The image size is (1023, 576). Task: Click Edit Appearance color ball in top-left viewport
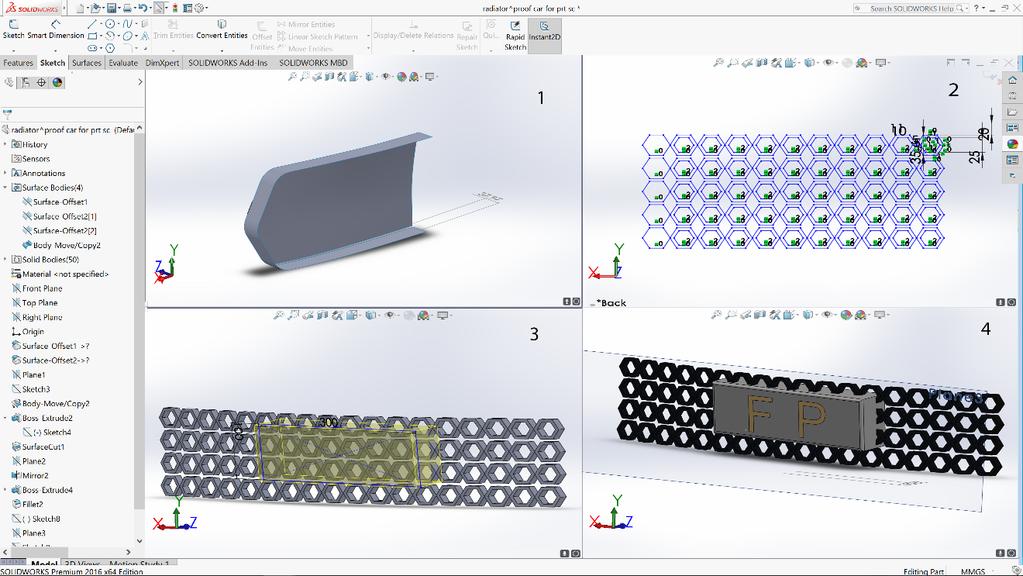[x=402, y=76]
